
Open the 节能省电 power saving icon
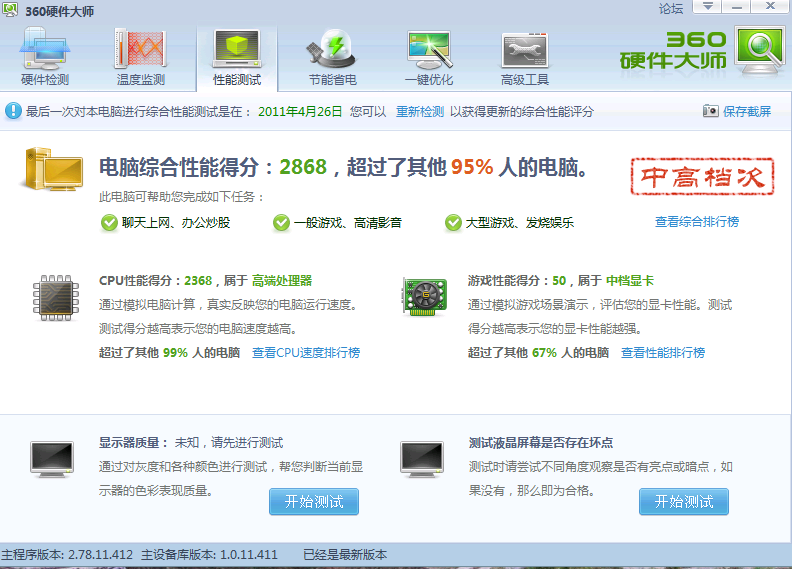tap(332, 48)
